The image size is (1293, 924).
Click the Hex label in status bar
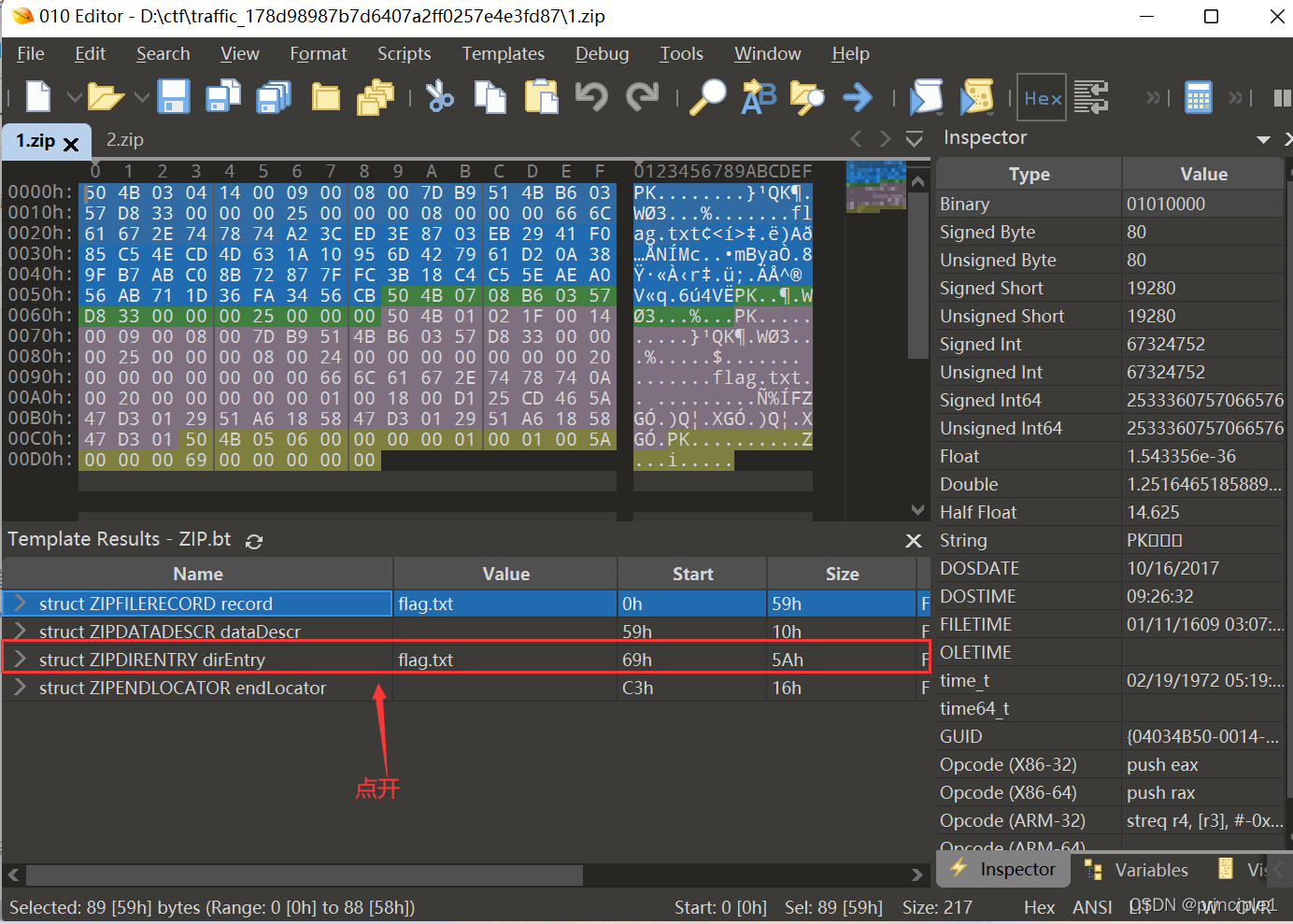1039,907
